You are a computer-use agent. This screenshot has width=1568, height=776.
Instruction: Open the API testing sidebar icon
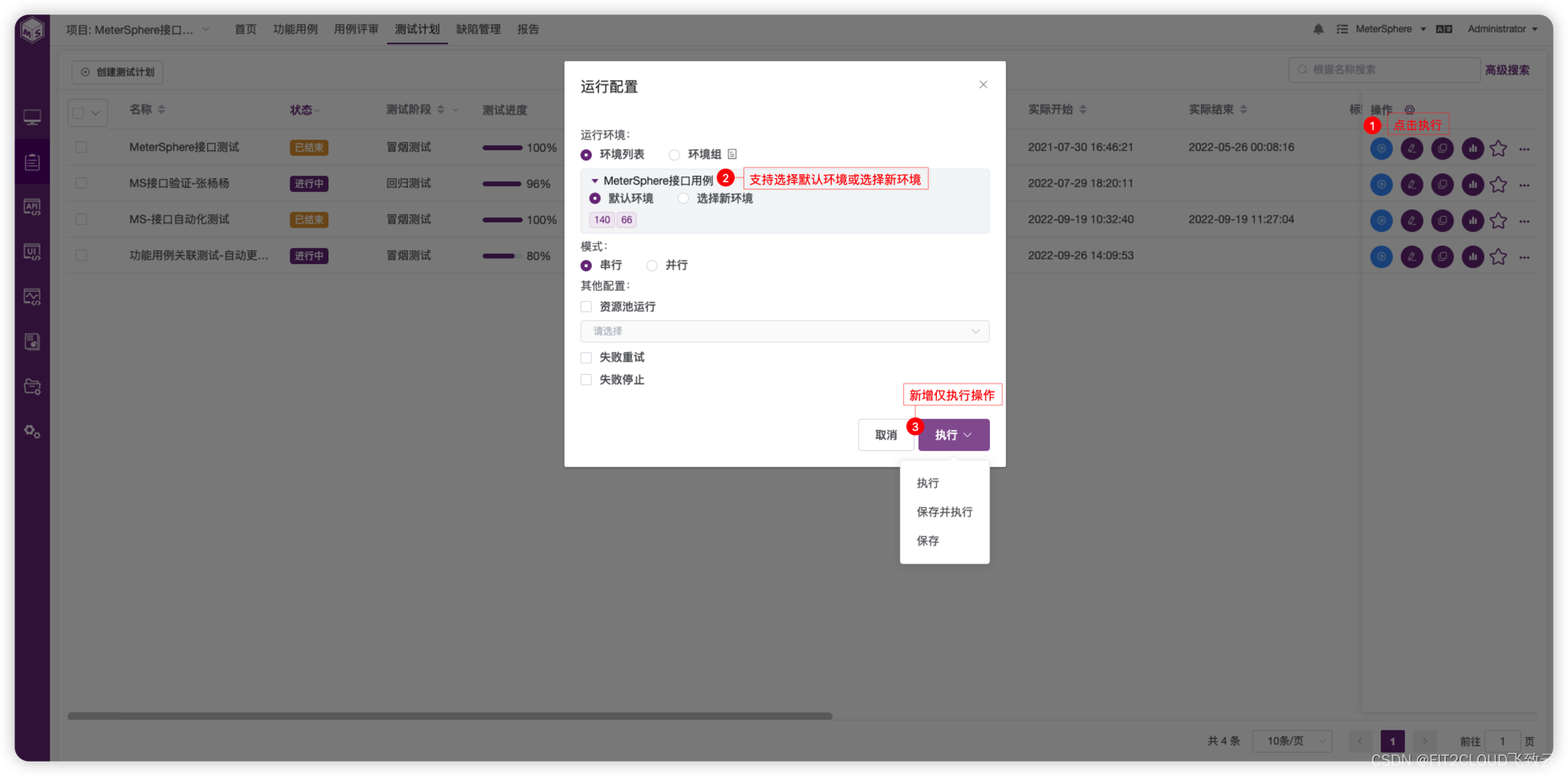click(32, 207)
